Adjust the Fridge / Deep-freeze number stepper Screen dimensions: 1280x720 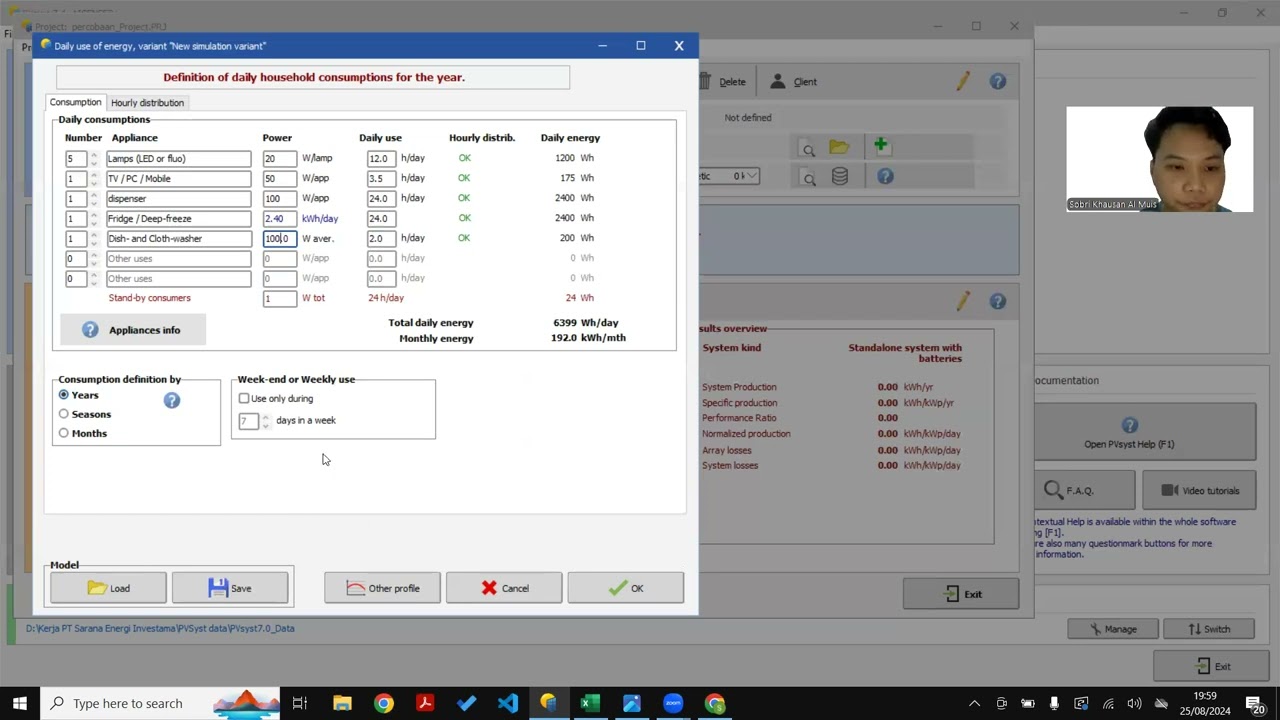click(94, 218)
